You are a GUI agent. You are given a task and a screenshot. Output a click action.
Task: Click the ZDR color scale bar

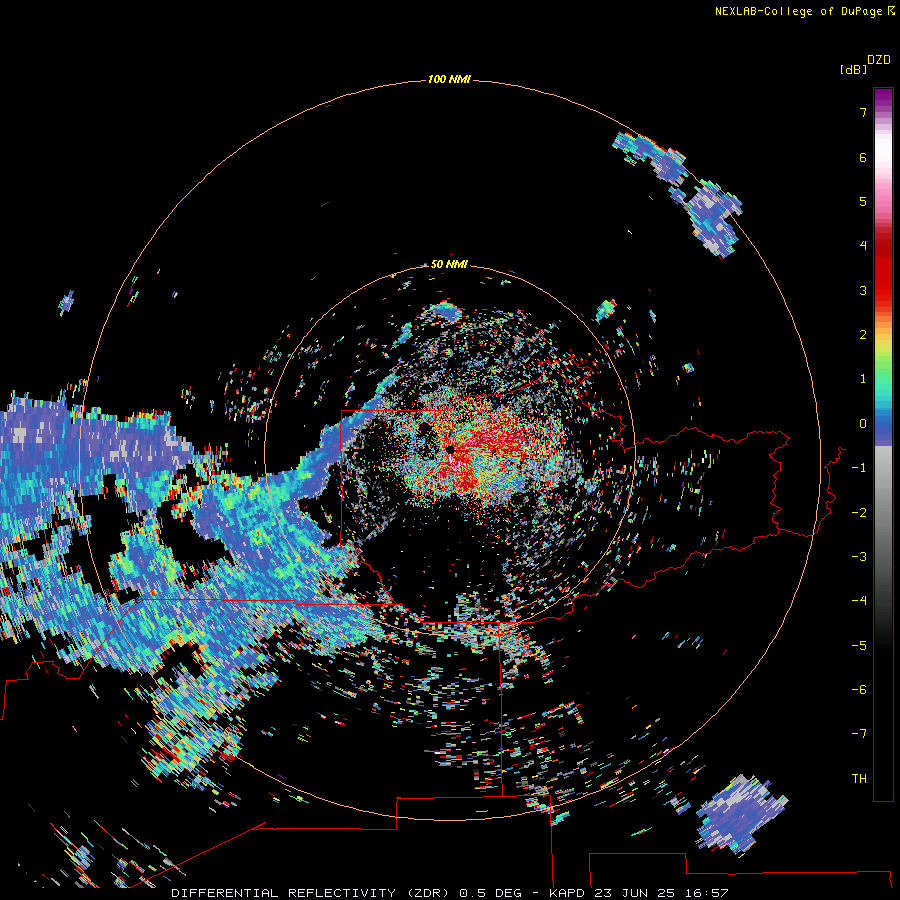pos(883,444)
